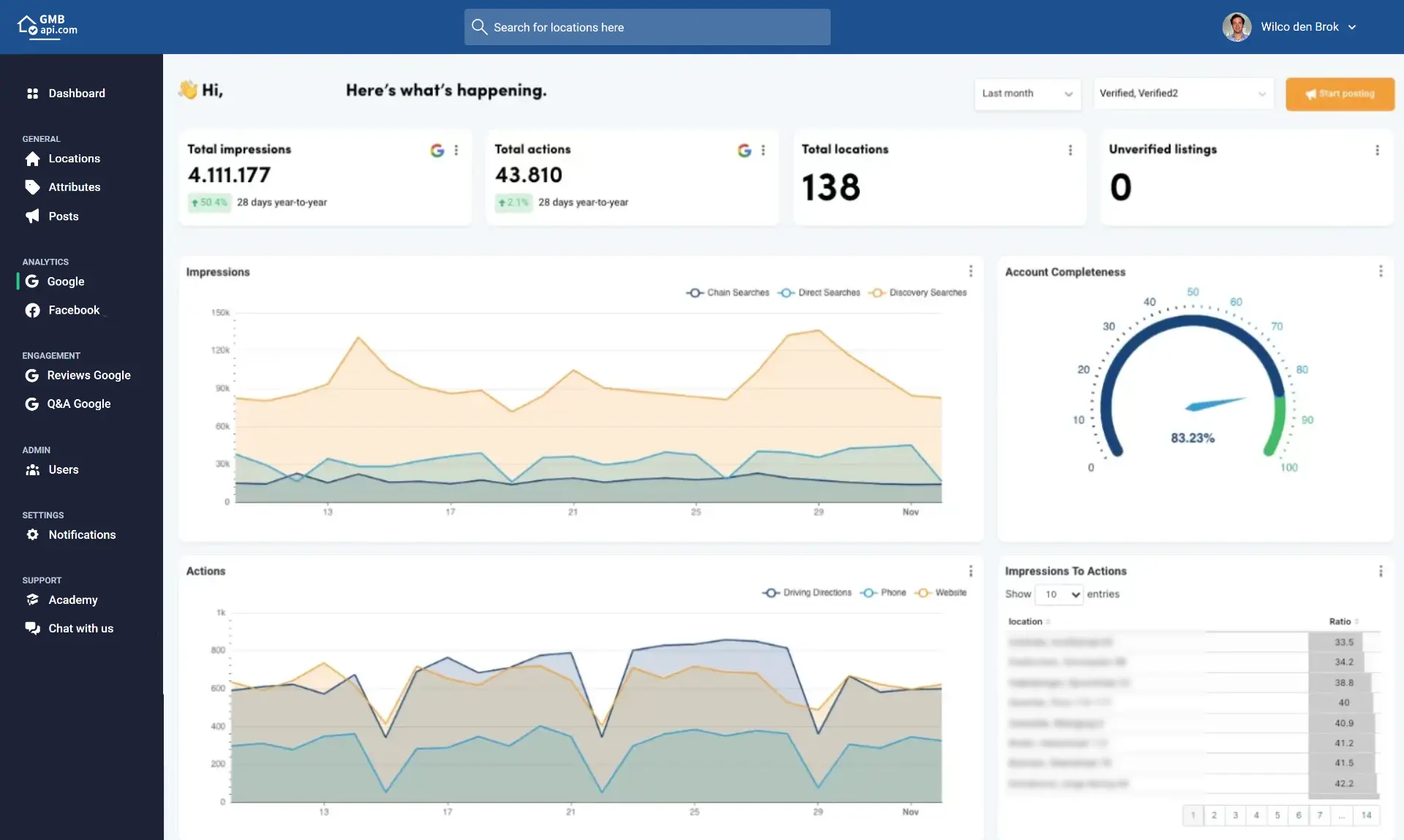Go to page 2 of the table

click(1214, 815)
